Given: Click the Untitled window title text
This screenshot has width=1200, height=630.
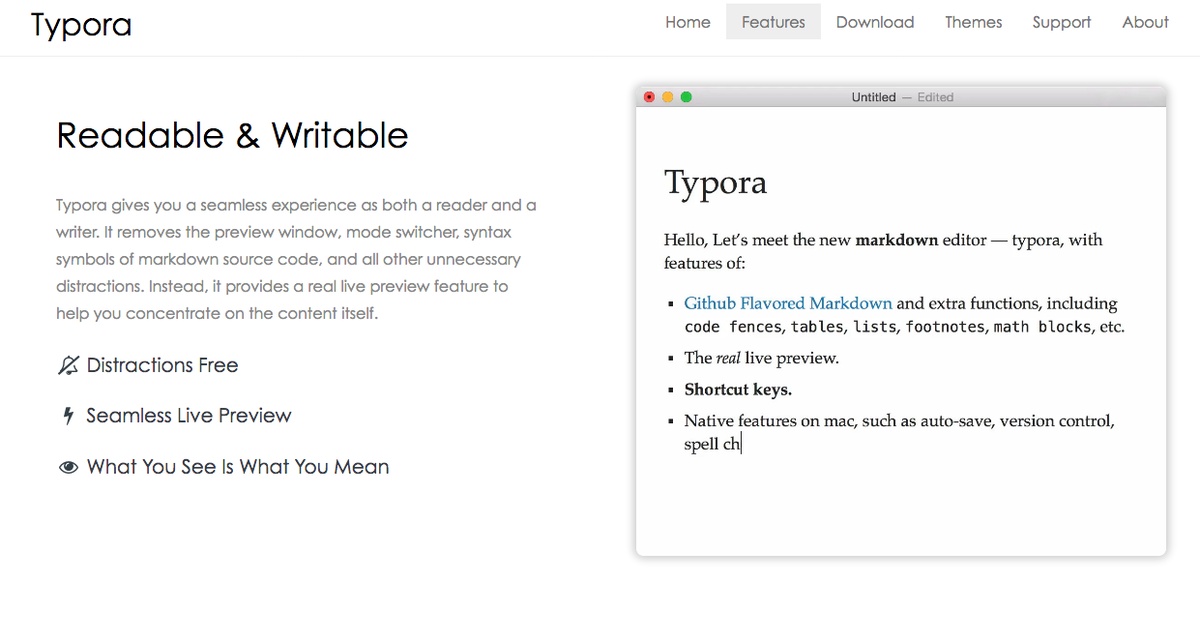Looking at the screenshot, I should pyautogui.click(x=874, y=97).
